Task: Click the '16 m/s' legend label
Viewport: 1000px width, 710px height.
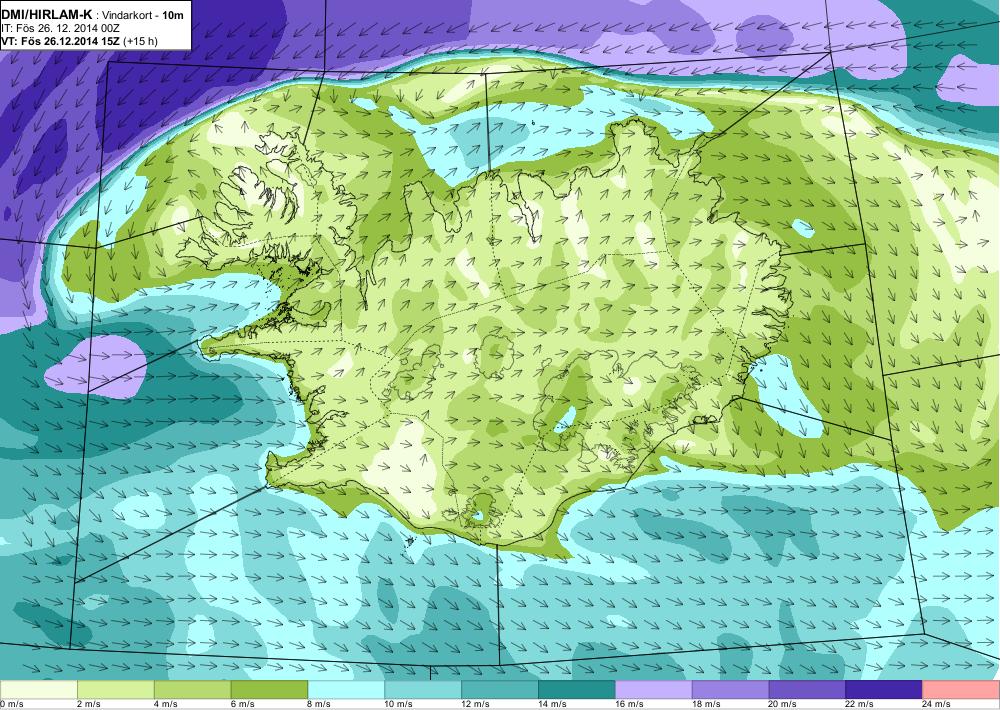Action: tap(629, 704)
